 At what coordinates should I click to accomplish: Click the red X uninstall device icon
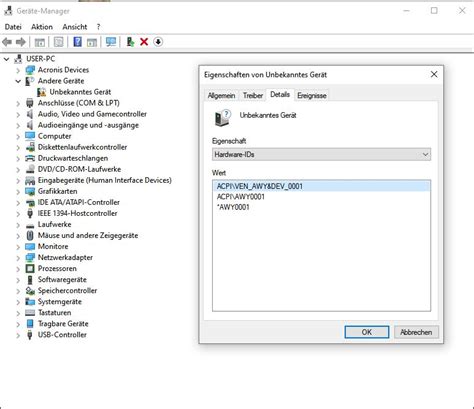pos(144,42)
